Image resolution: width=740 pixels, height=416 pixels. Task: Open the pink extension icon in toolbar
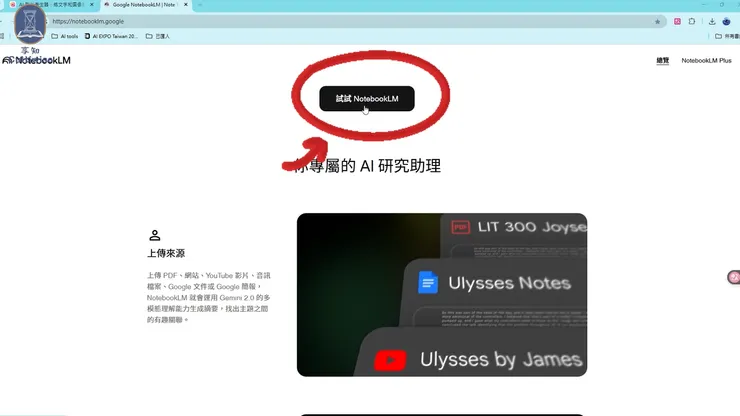(x=677, y=21)
